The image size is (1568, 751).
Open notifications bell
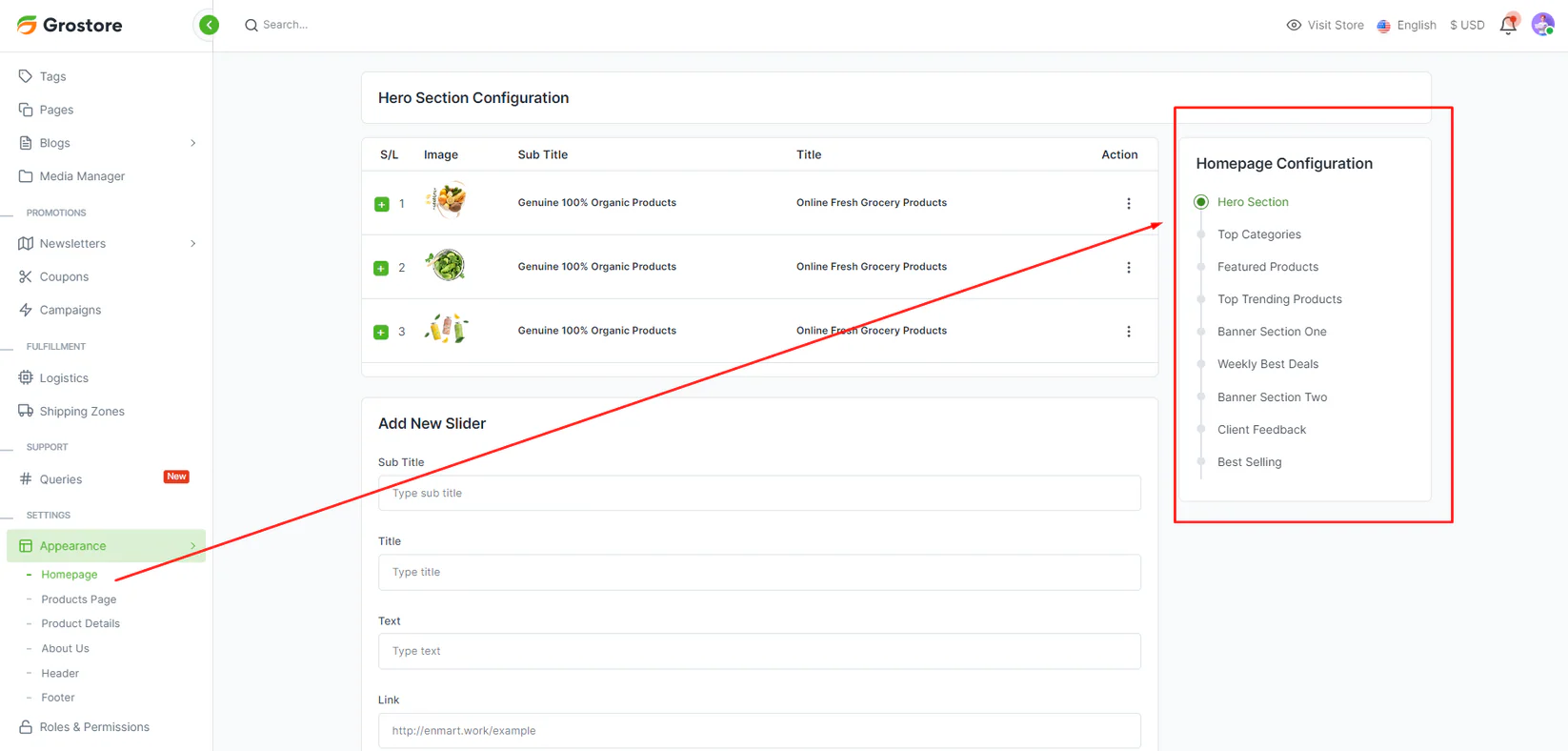(1508, 25)
